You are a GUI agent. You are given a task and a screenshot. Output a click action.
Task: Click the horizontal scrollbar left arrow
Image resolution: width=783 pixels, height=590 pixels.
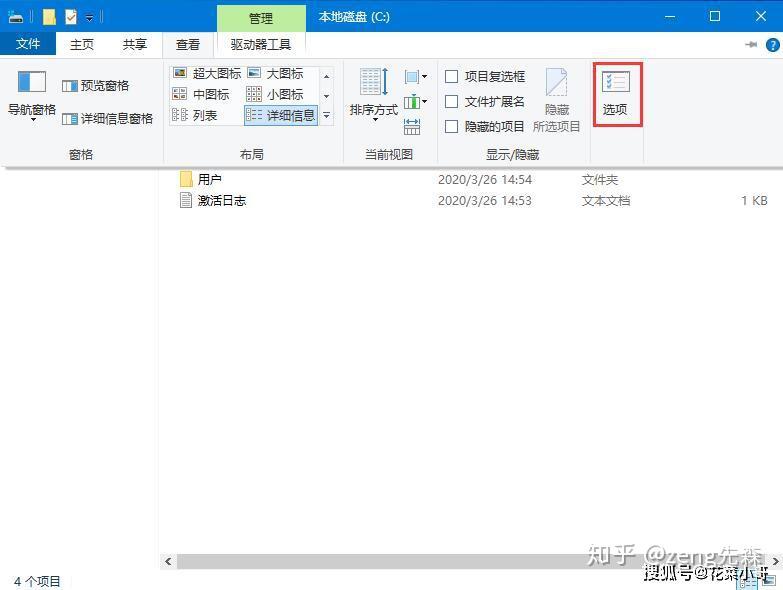click(168, 562)
